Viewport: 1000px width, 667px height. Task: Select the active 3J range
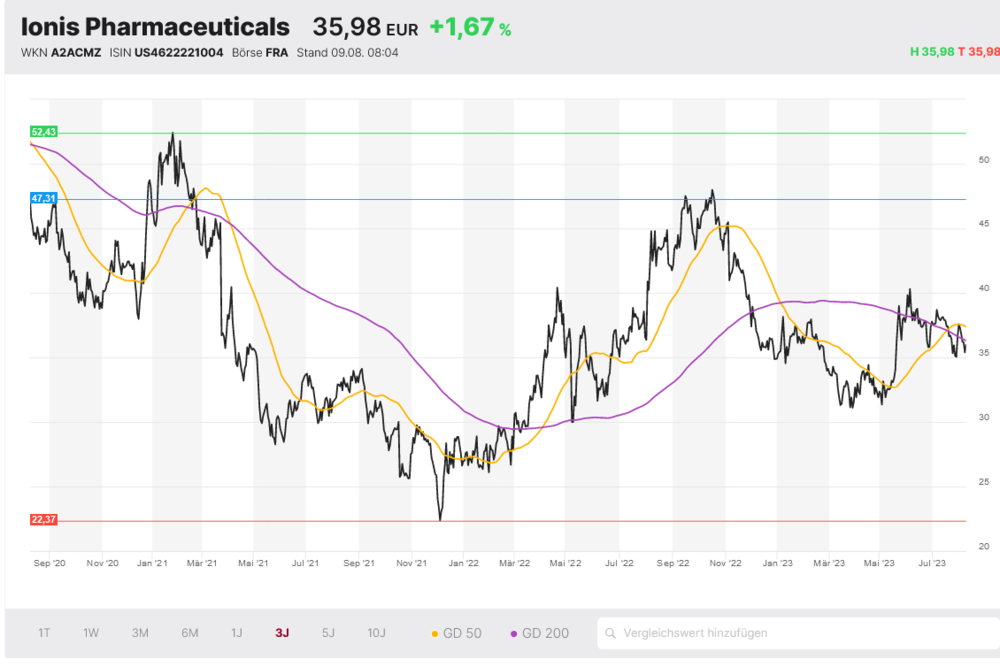(282, 633)
